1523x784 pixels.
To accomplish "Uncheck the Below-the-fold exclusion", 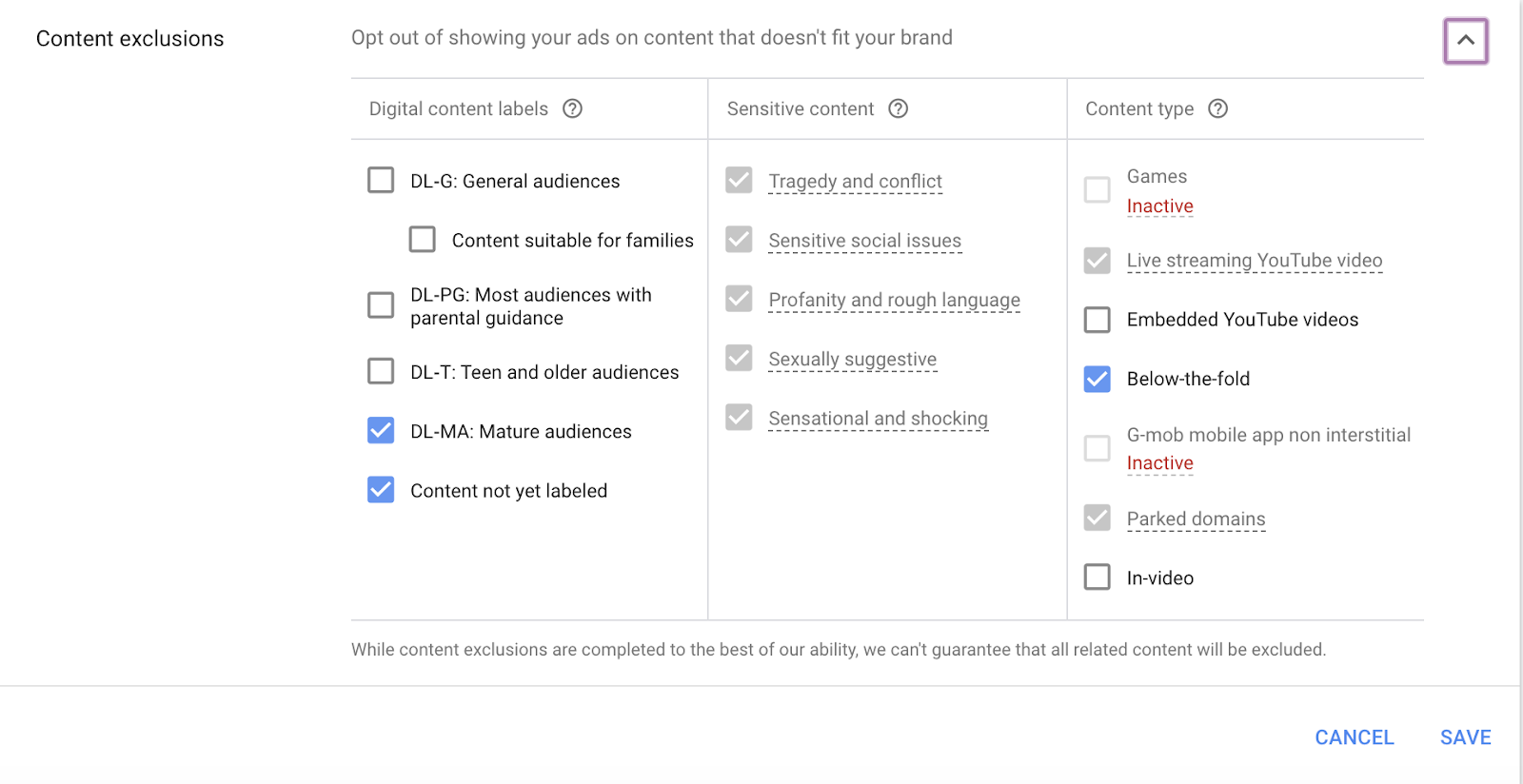I will (x=1098, y=379).
